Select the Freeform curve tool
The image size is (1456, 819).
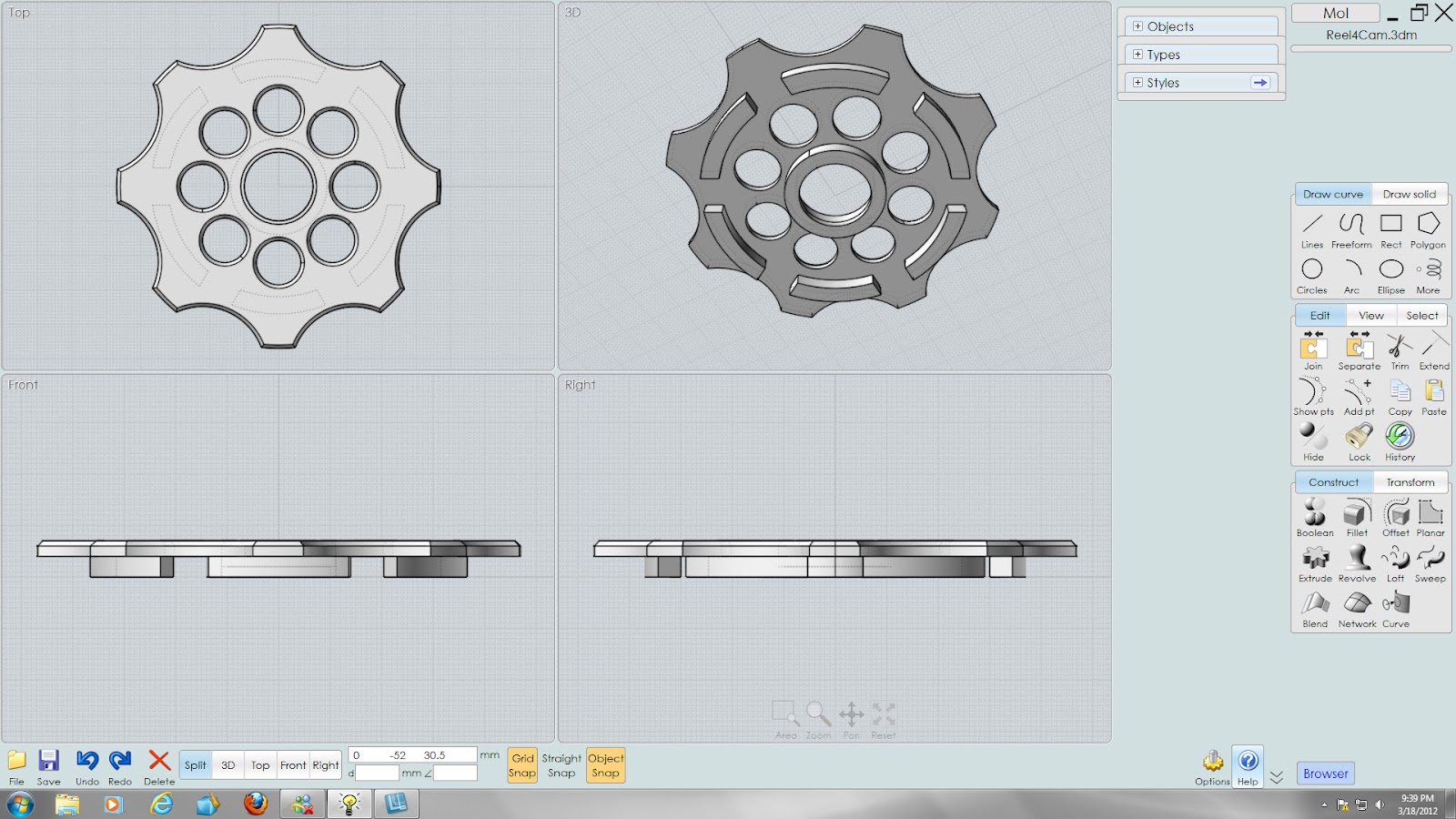1351,230
